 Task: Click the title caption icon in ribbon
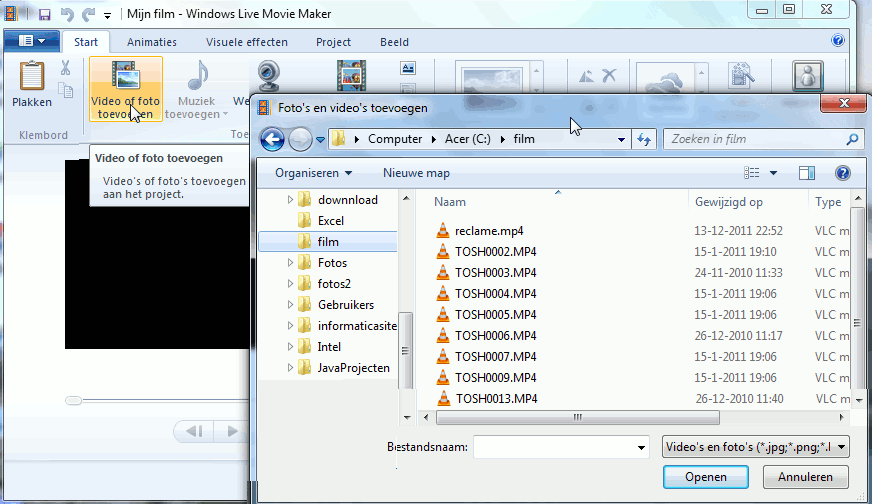(408, 68)
